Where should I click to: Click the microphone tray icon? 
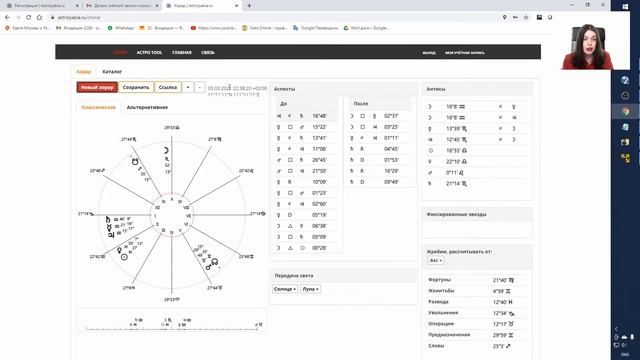[x=632, y=337]
